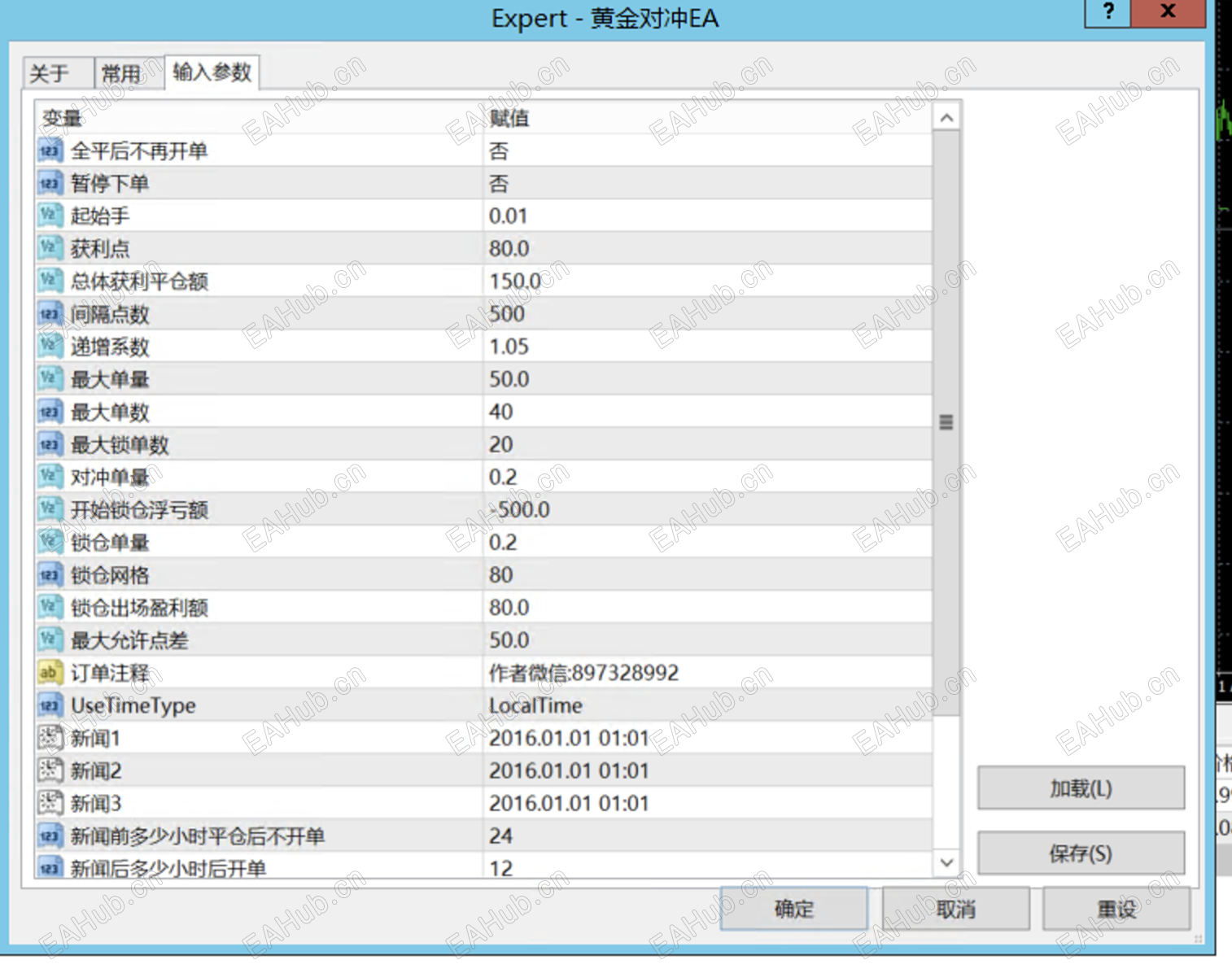The image size is (1232, 973).
Task: Click the integer icon beside UseTimeType
Action: 49,705
